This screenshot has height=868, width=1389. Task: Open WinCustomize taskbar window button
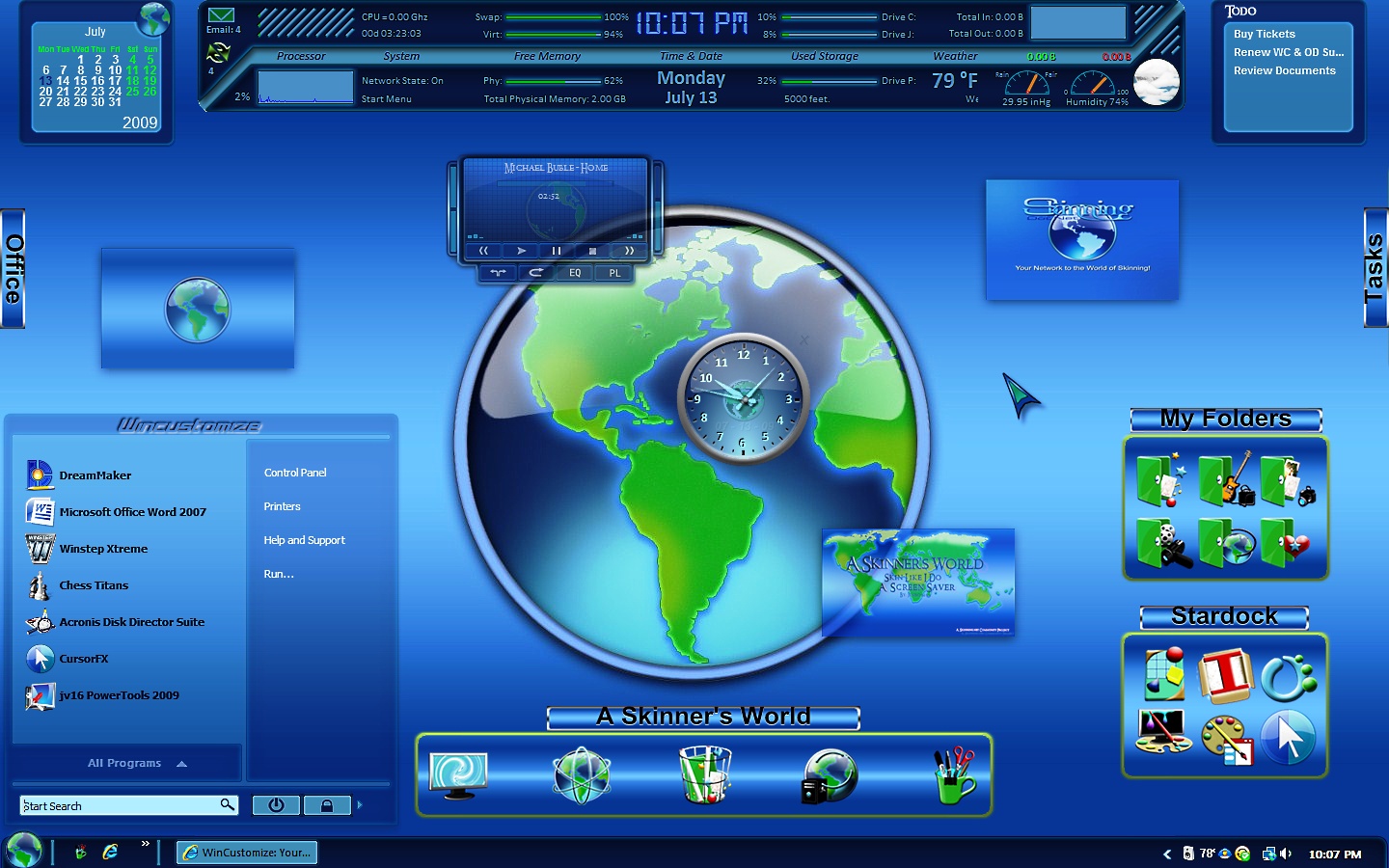tap(247, 853)
